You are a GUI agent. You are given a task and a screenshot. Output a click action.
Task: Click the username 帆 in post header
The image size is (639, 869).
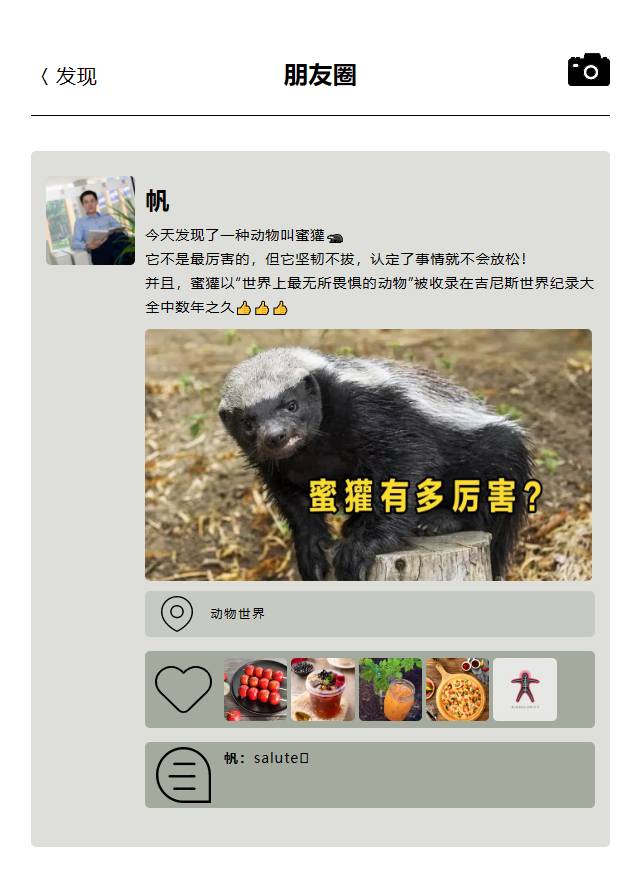pyautogui.click(x=157, y=201)
